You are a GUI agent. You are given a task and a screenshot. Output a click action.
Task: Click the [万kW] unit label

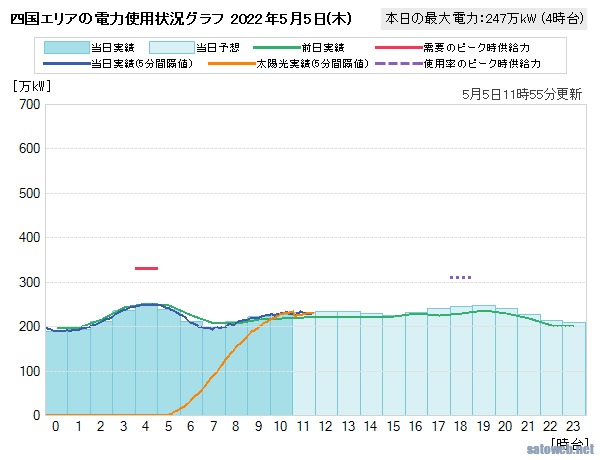[32, 85]
